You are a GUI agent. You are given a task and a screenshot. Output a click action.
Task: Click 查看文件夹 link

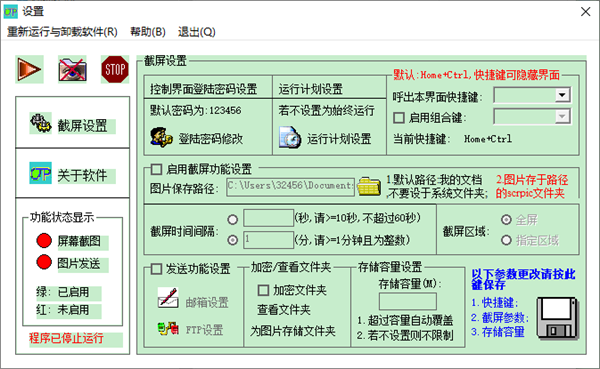[x=284, y=310]
